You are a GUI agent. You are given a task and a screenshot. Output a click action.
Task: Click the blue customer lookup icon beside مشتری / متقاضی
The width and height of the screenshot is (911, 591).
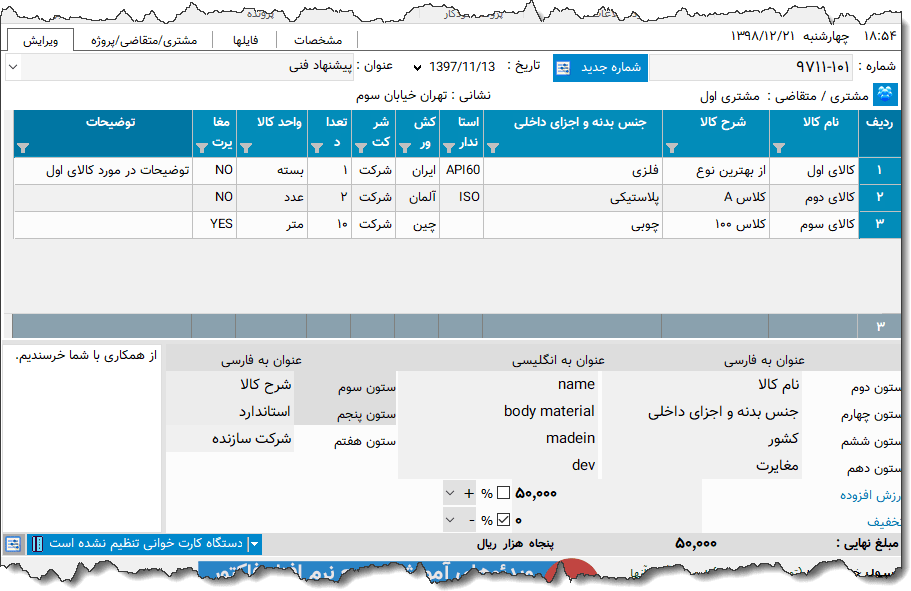(886, 92)
